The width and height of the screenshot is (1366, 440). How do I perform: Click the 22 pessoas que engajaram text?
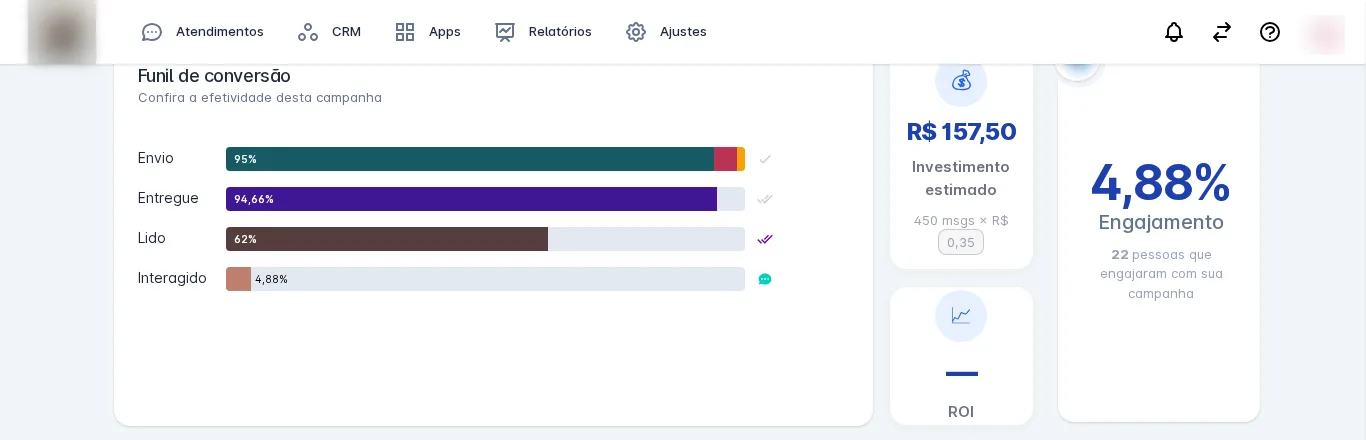[1161, 274]
